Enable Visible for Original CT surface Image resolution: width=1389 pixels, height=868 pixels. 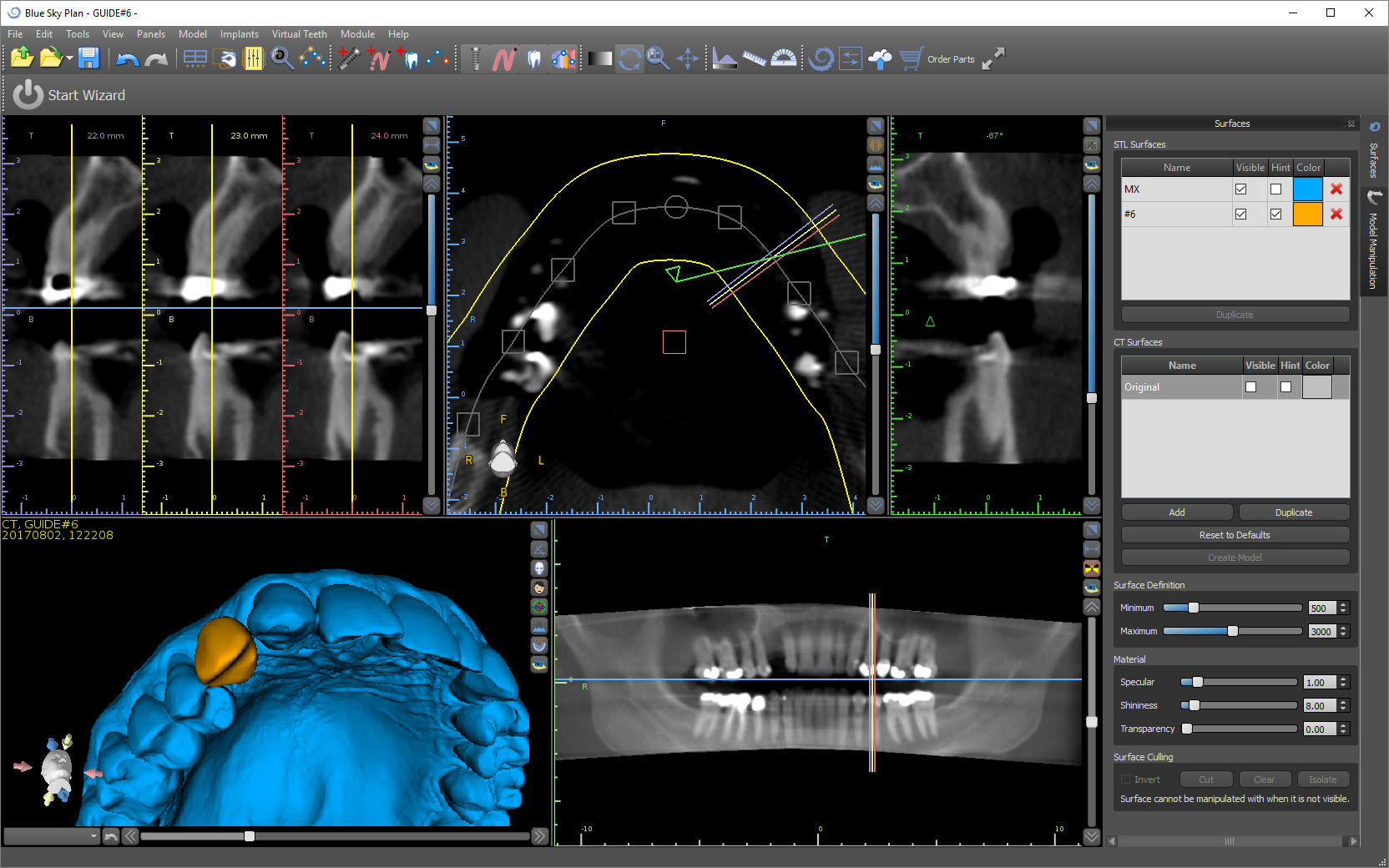coord(1250,387)
